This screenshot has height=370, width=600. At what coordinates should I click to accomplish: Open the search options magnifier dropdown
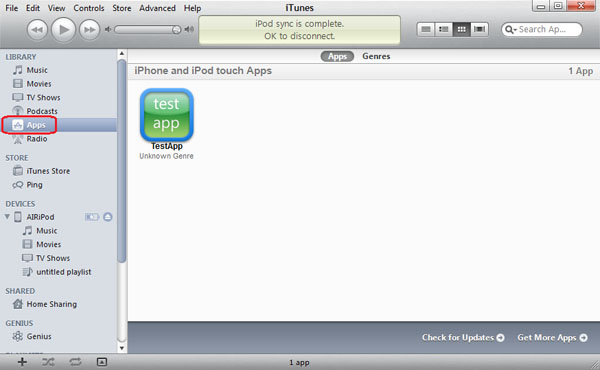coord(511,29)
